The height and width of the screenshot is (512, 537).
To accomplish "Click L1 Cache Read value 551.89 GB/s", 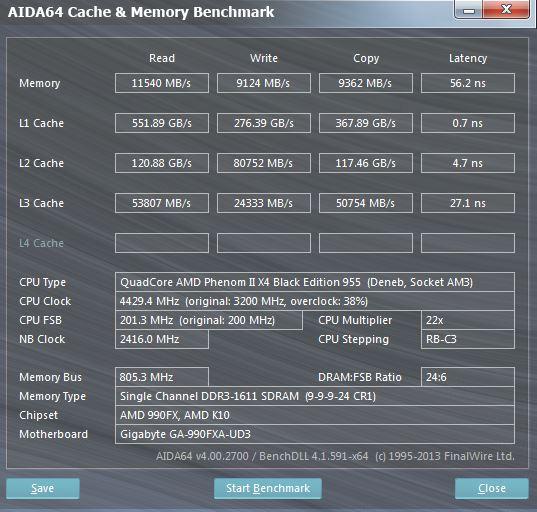I will pyautogui.click(x=162, y=123).
